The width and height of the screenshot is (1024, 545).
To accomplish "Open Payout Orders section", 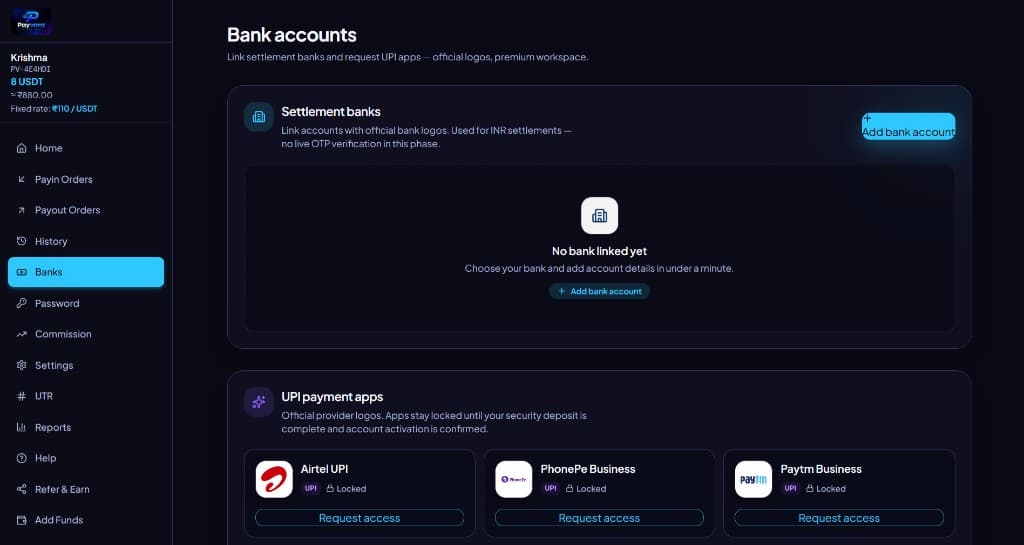I will 86,210.
